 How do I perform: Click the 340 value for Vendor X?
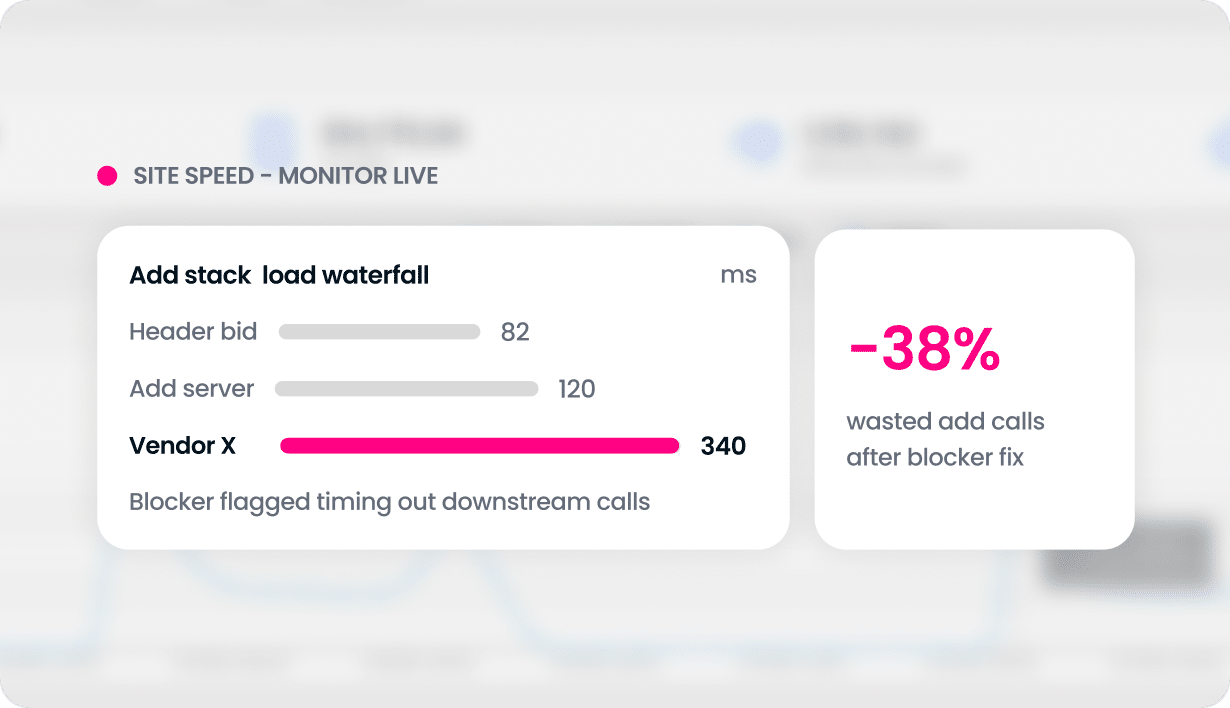click(723, 446)
